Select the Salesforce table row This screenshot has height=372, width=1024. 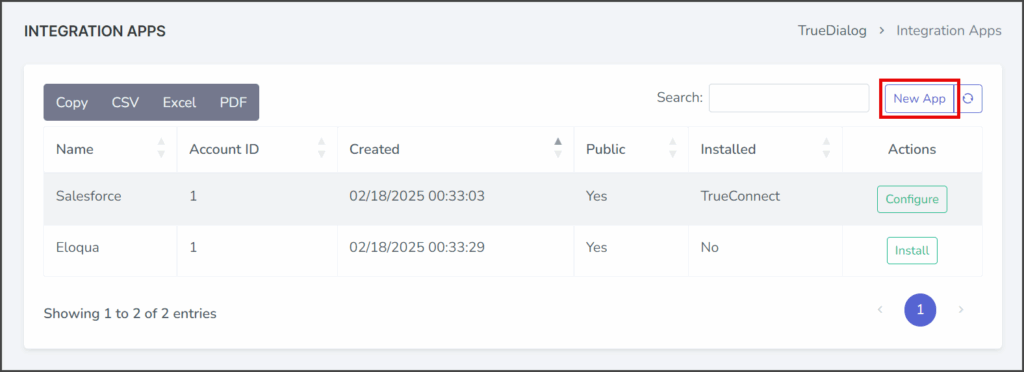513,199
